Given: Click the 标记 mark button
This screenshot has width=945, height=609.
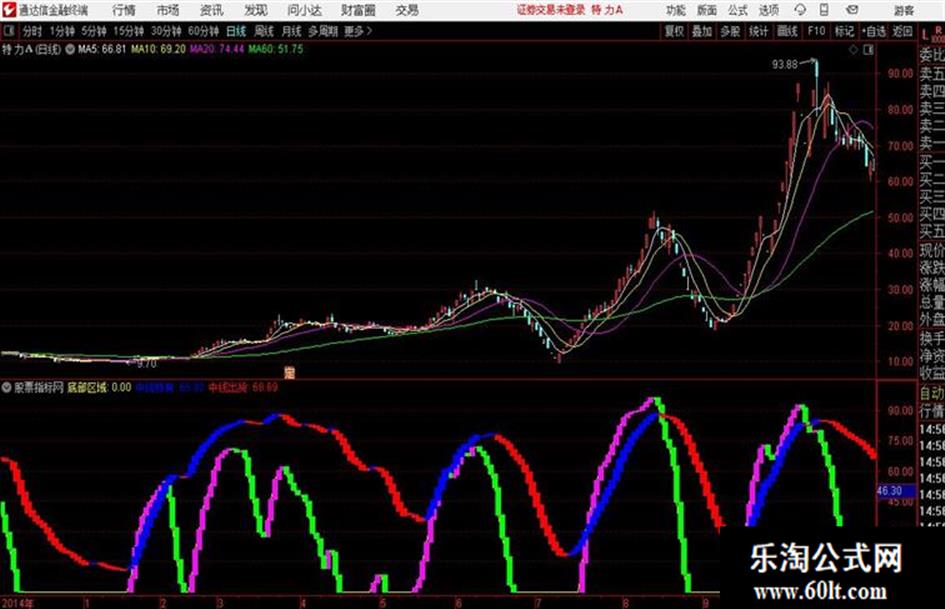Looking at the screenshot, I should coord(844,31).
